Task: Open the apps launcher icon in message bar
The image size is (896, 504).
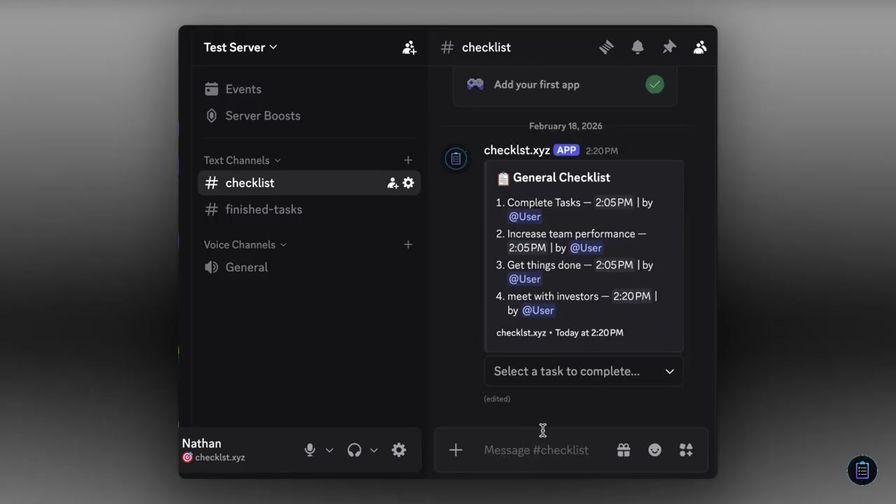Action: click(x=686, y=450)
